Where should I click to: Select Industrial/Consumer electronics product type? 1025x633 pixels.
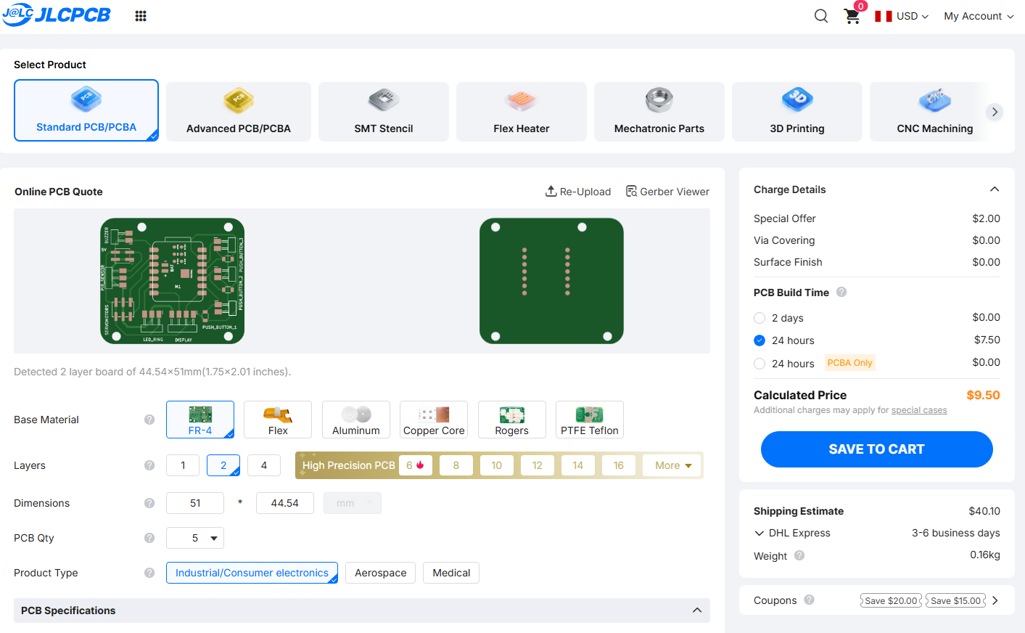coord(252,572)
